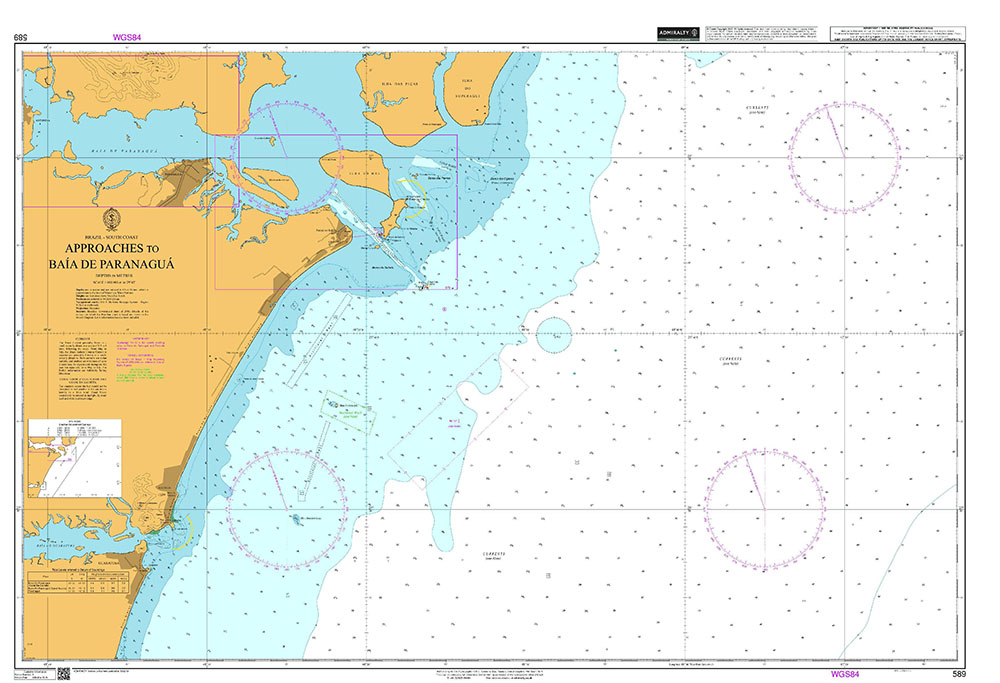Screen dimensions: 1000x683
Task: Click the 'APPROACHES TO' title text
Action: pyautogui.click(x=112, y=249)
